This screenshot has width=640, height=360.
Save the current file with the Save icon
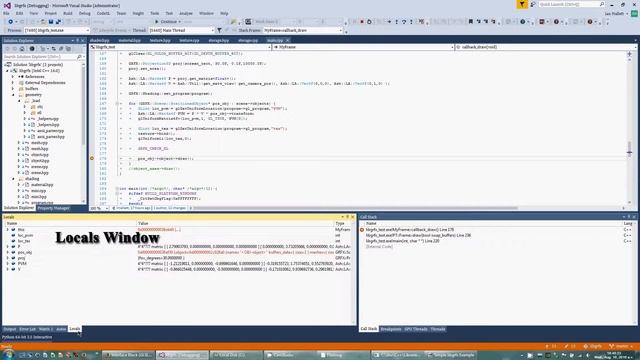coord(51,22)
